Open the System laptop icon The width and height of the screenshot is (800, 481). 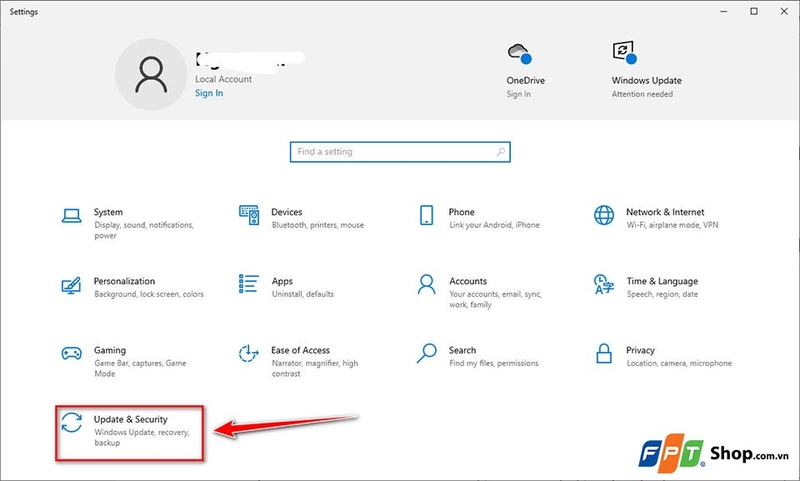[71, 216]
